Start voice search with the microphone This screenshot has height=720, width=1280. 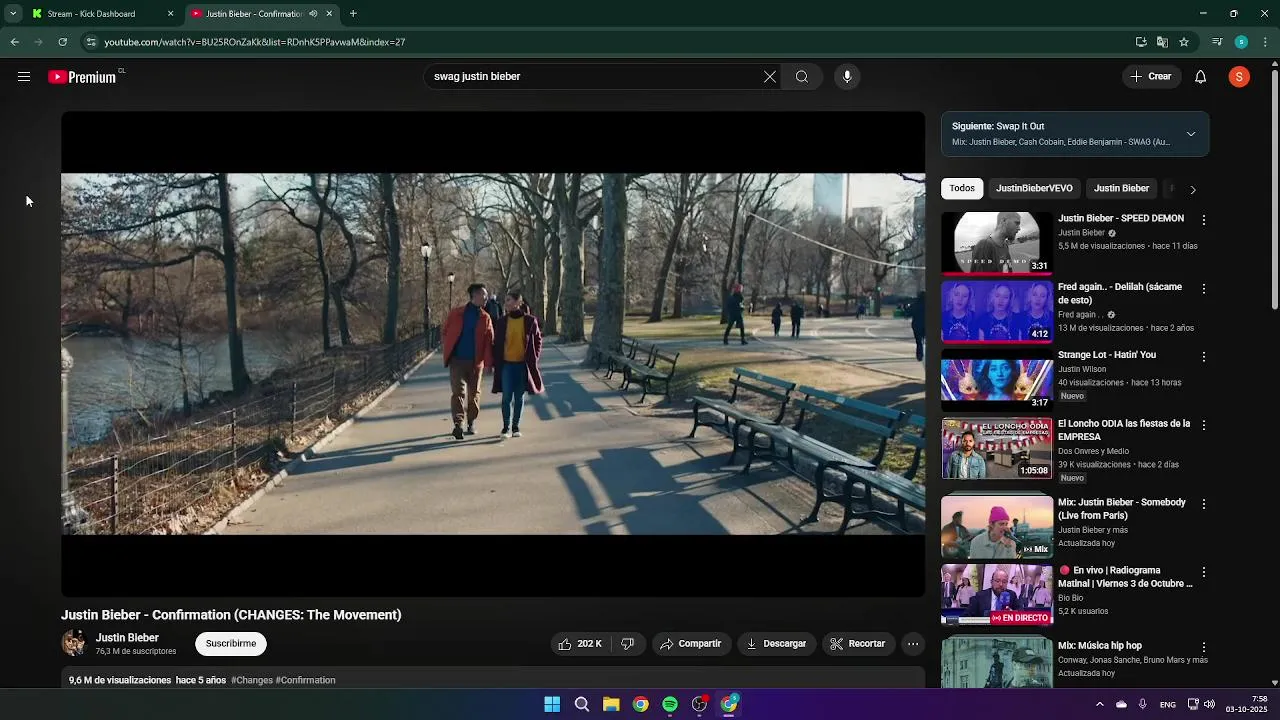[x=847, y=77]
